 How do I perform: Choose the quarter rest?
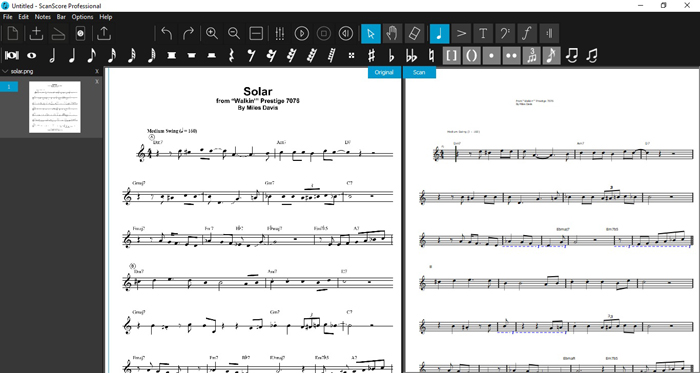(x=231, y=56)
